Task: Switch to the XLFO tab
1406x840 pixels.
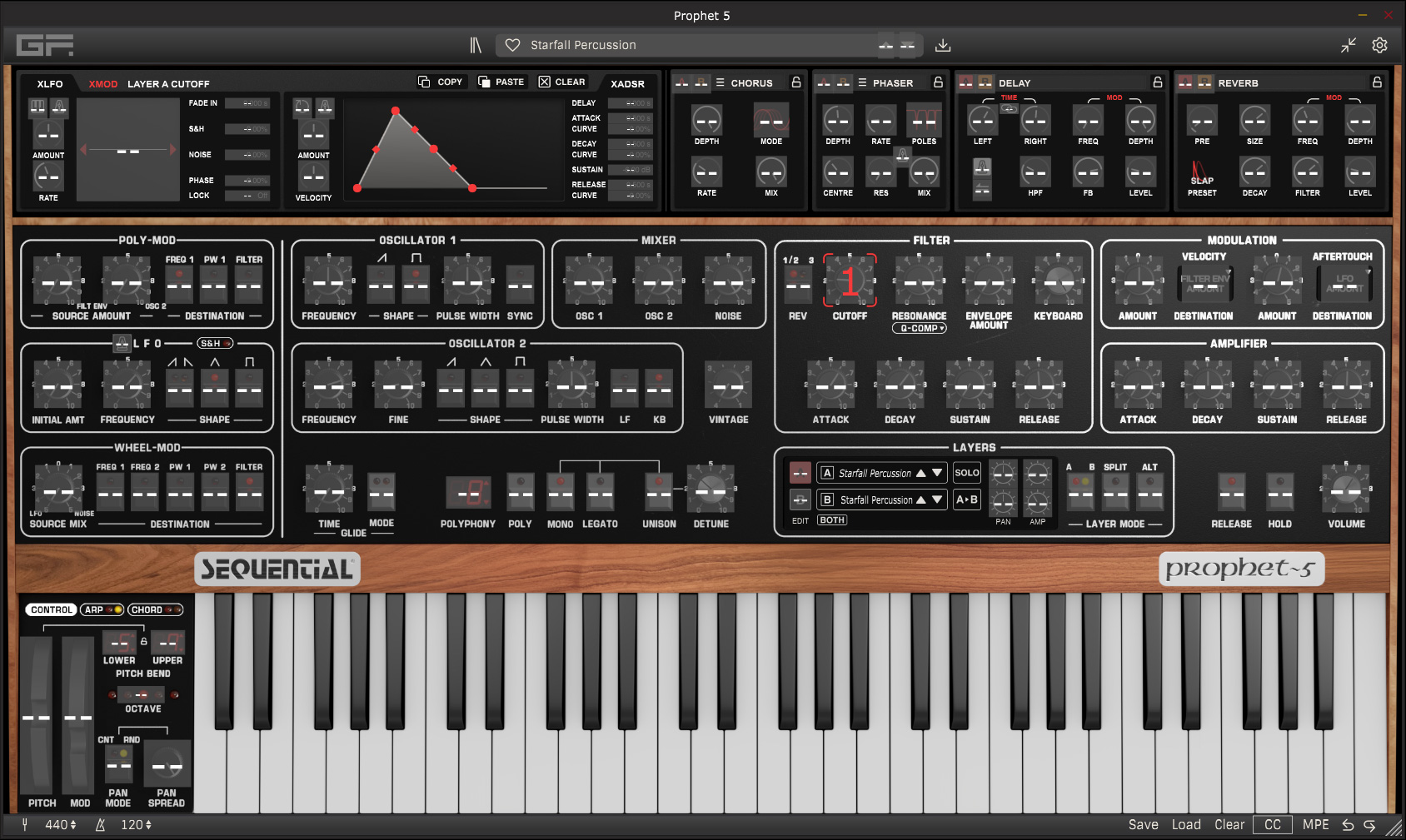Action: (50, 84)
